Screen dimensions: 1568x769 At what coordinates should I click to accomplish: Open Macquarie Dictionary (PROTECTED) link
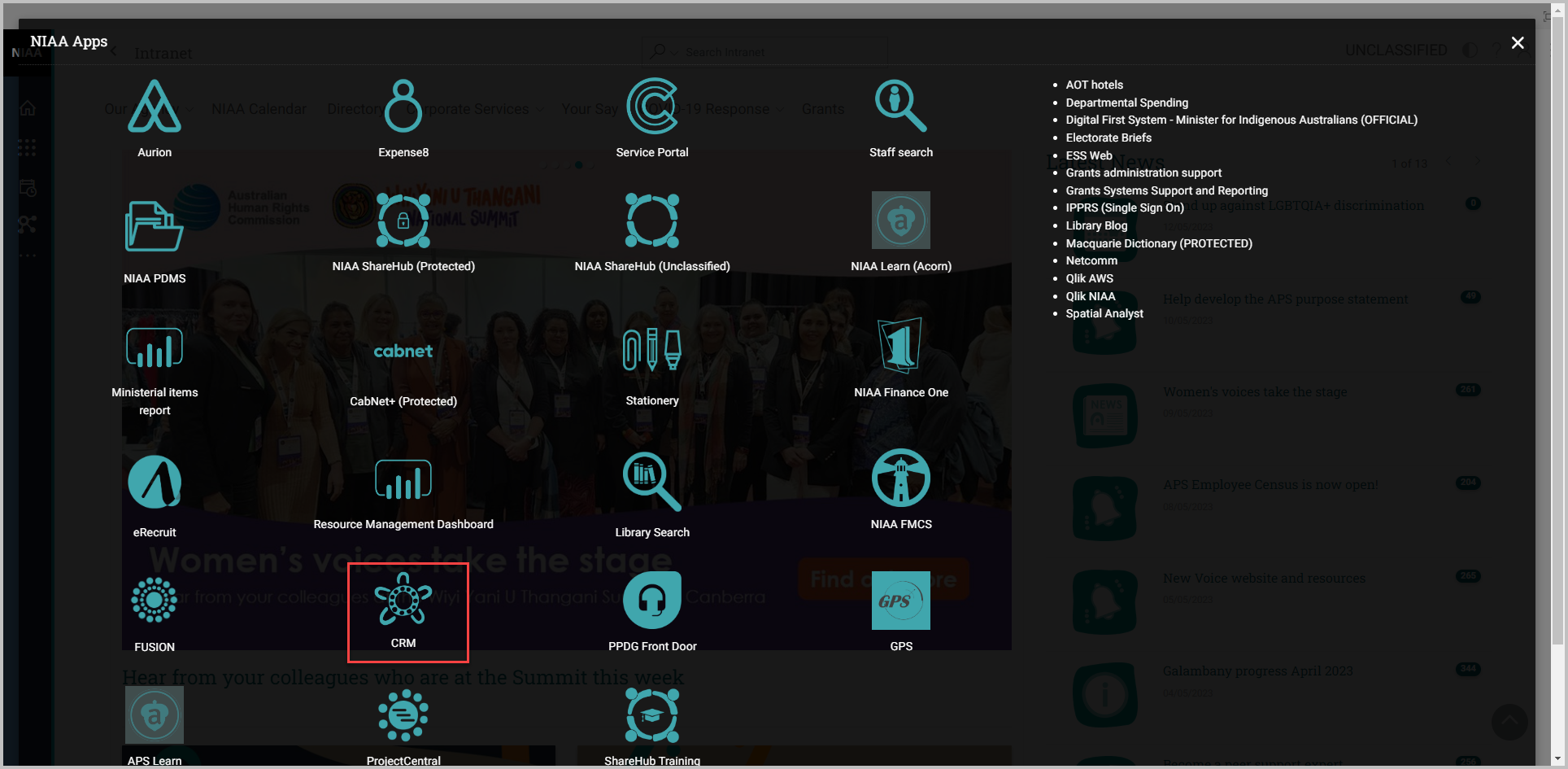[1159, 243]
